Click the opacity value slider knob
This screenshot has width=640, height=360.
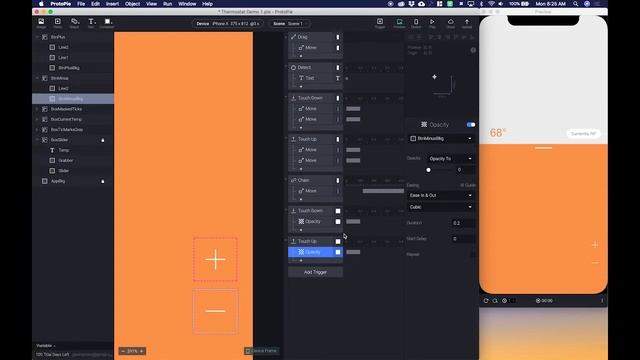point(428,170)
